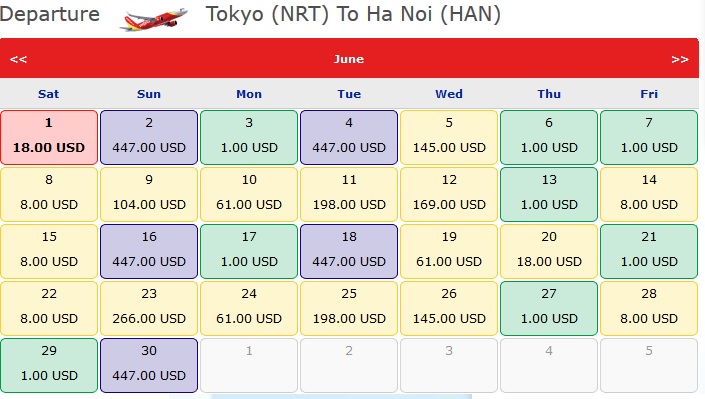This screenshot has height=399, width=705.
Task: Pick June 23 fare 266.00 USD
Action: coord(149,309)
